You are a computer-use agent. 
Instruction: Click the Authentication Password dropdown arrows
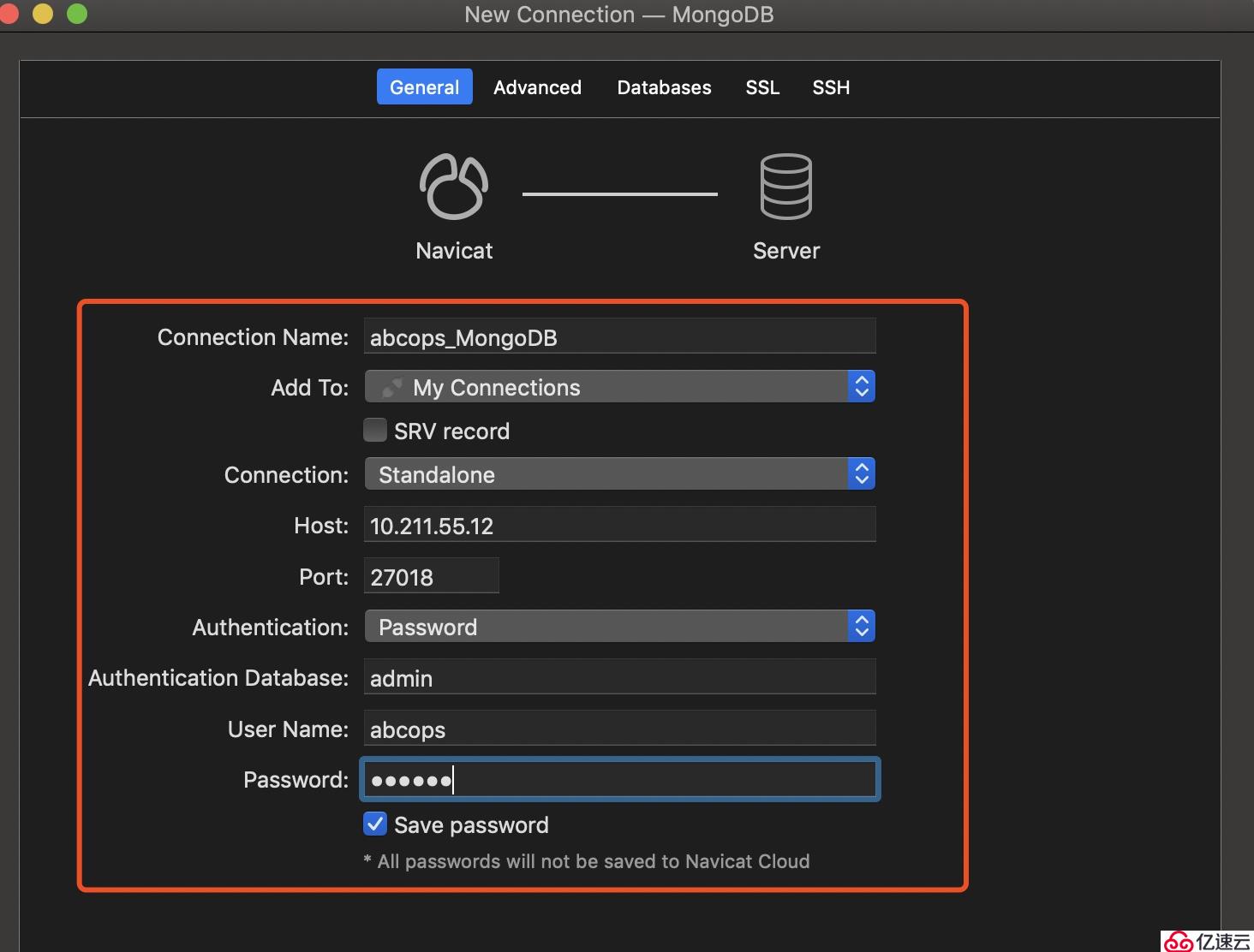(x=862, y=627)
